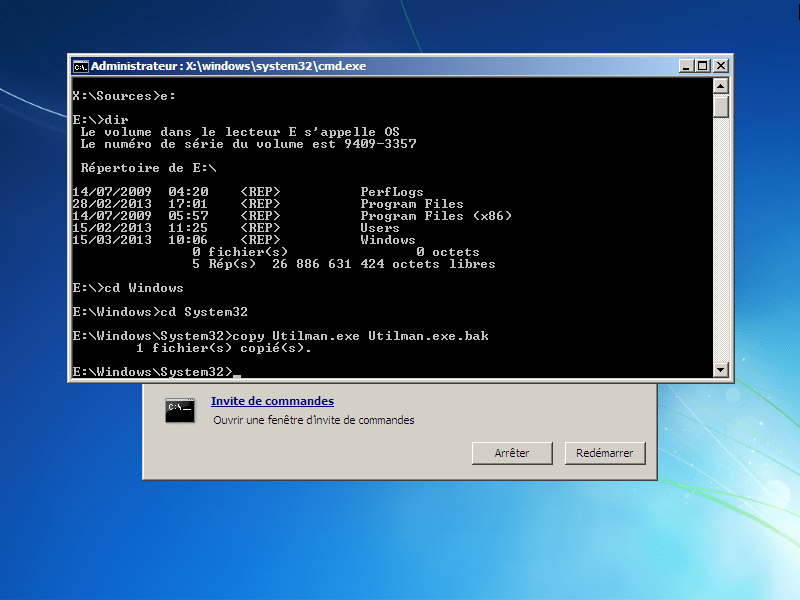The height and width of the screenshot is (600, 800).
Task: Open the Invite de commandes link
Action: pyautogui.click(x=272, y=401)
